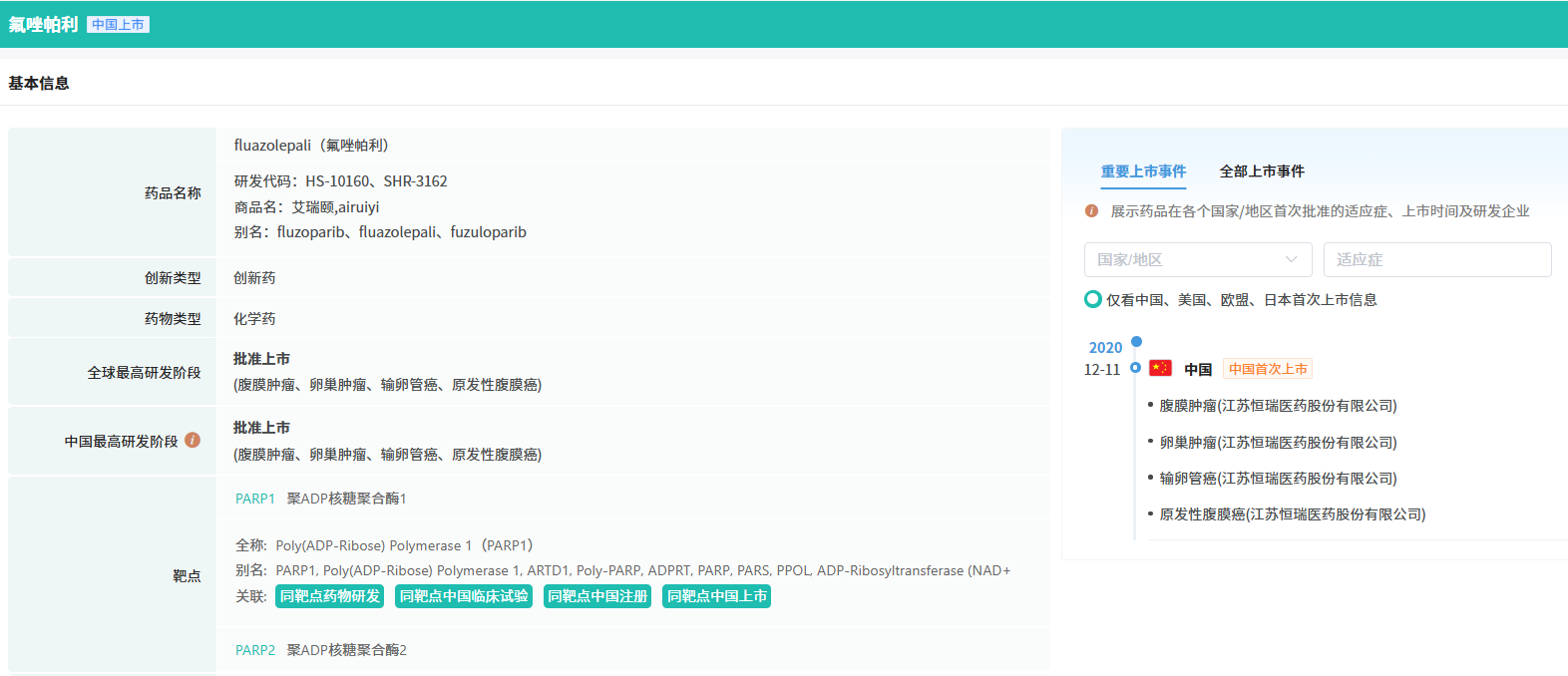Click orange info icon before 展示药品 description

[x=1091, y=211]
